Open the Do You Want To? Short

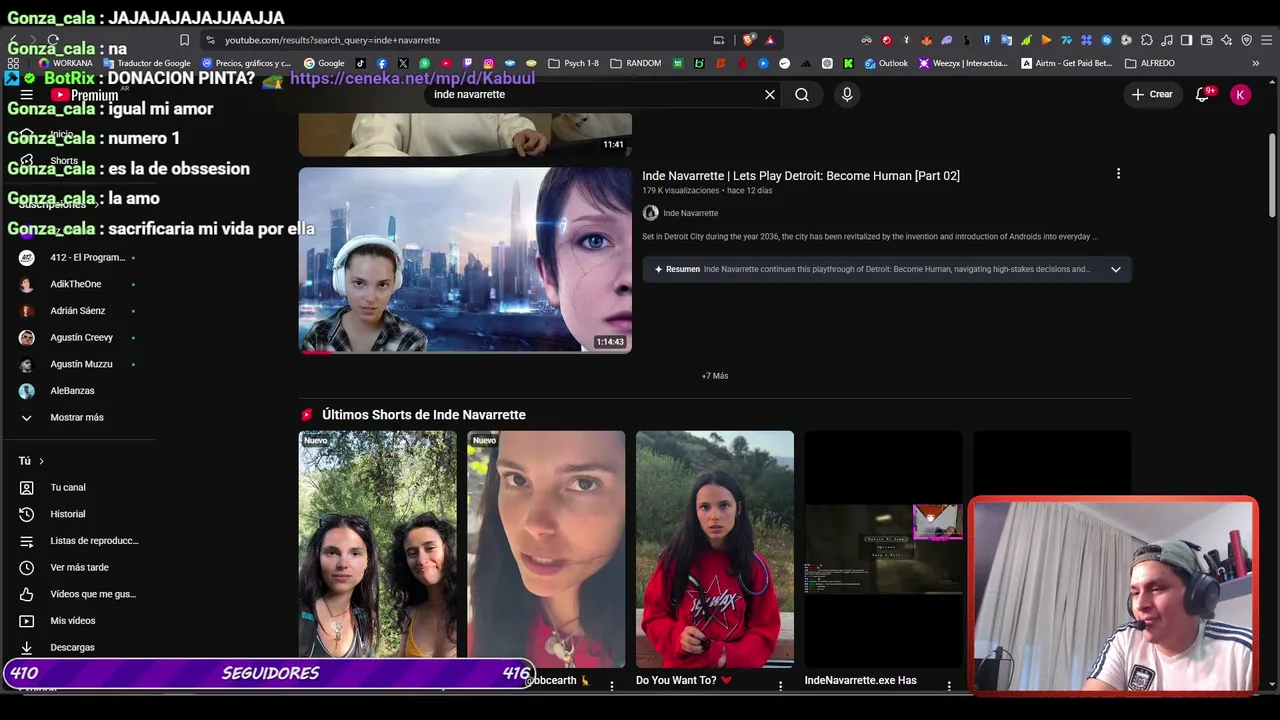(x=715, y=549)
